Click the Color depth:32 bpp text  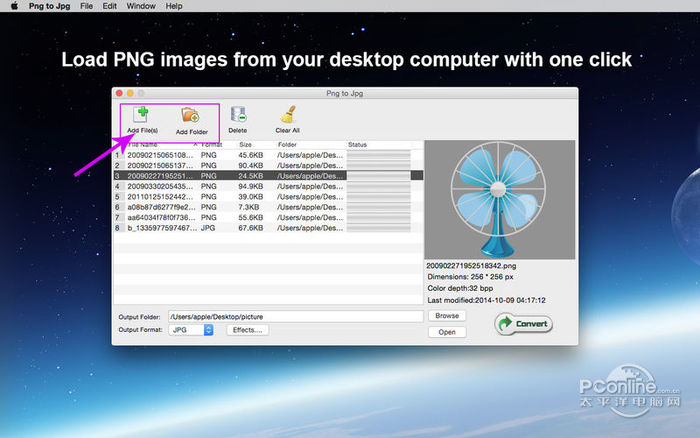pyautogui.click(x=460, y=288)
